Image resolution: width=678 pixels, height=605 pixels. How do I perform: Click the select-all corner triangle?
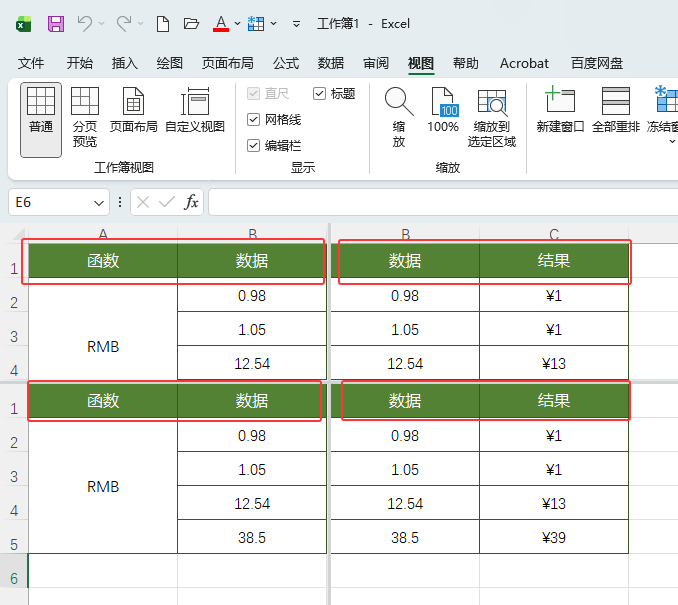(x=19, y=234)
